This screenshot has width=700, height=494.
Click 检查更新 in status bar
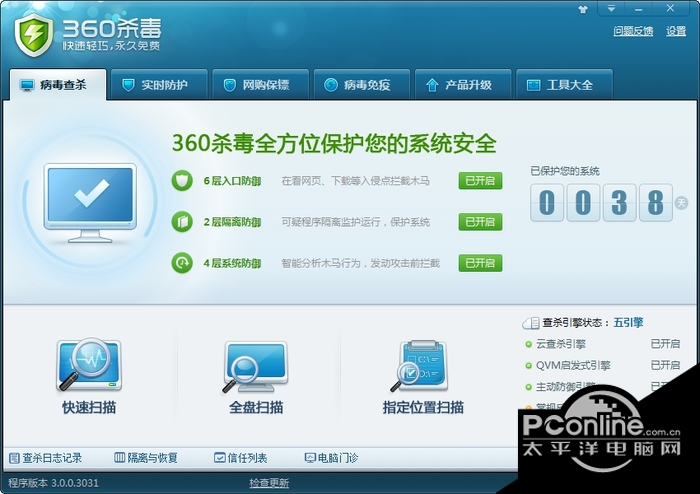pyautogui.click(x=269, y=483)
